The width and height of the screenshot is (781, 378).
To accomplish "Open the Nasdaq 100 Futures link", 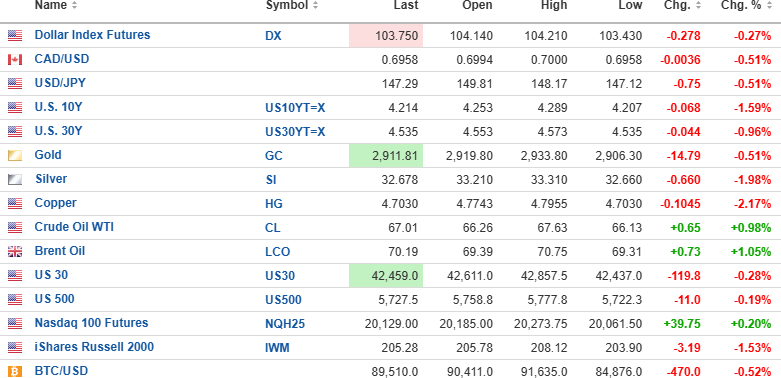I will tap(91, 323).
